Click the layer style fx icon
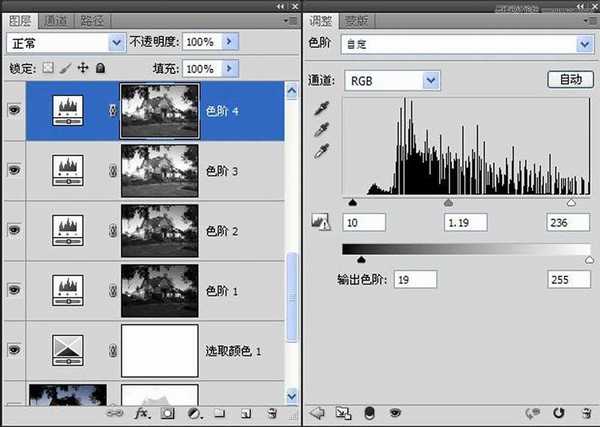600x427 pixels. click(x=142, y=412)
